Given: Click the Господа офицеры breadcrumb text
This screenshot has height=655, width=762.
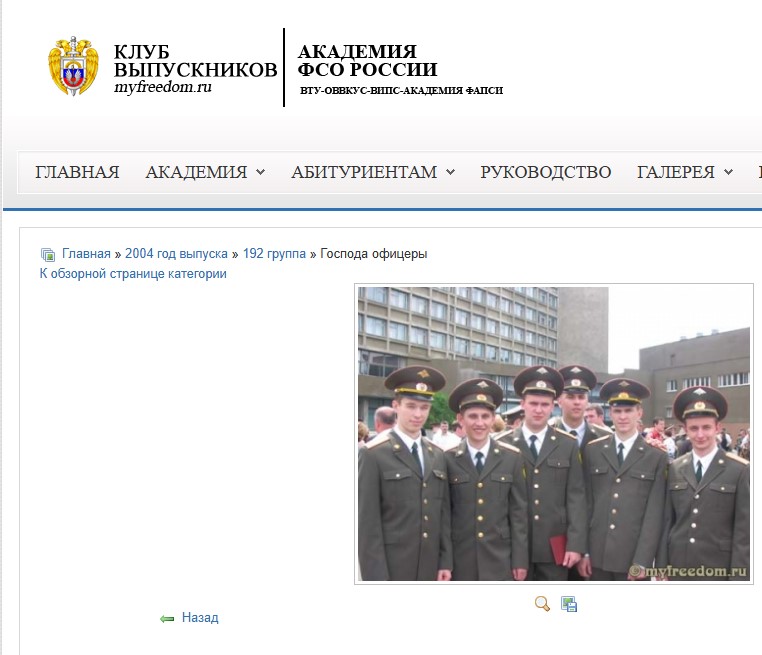Looking at the screenshot, I should click(374, 254).
